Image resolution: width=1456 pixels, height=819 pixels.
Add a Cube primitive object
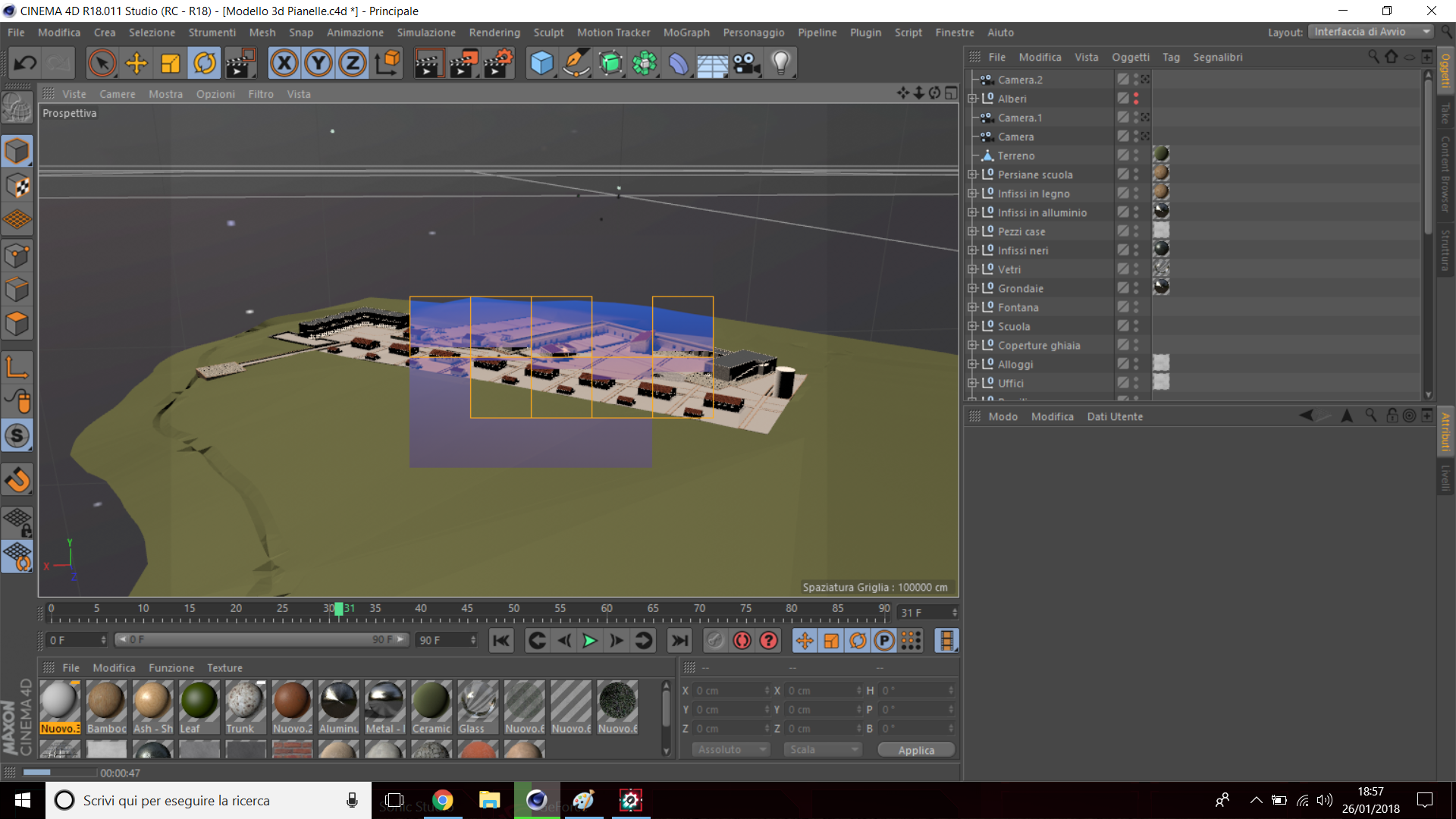coord(541,63)
